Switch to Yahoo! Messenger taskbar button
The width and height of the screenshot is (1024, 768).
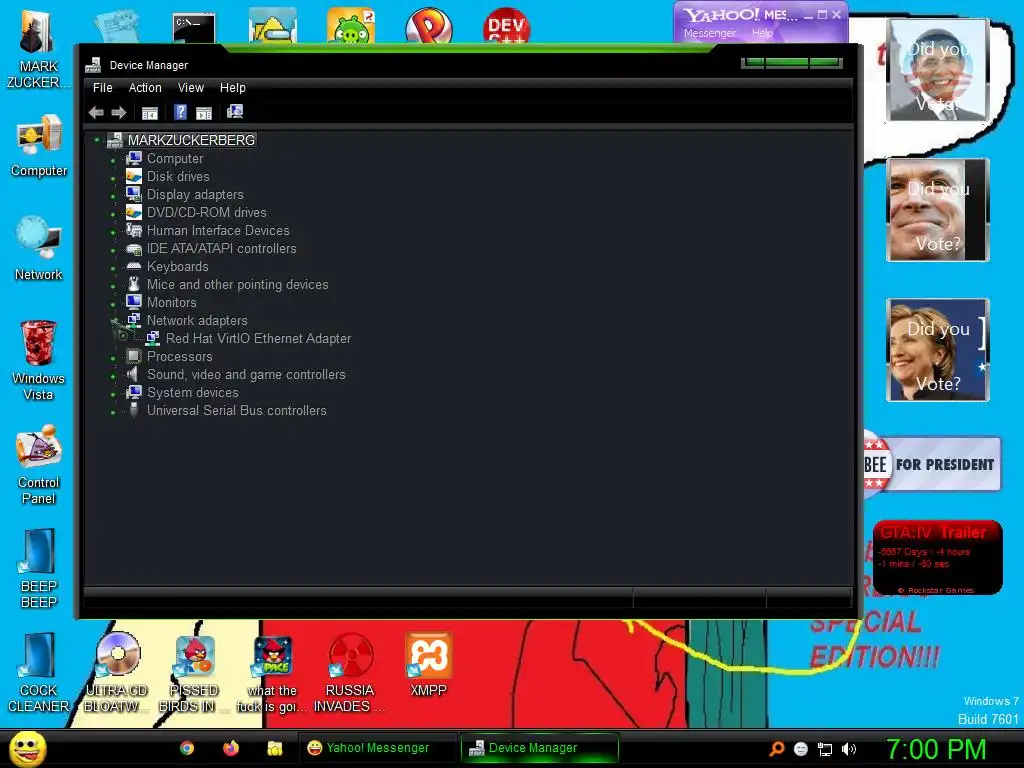click(377, 748)
